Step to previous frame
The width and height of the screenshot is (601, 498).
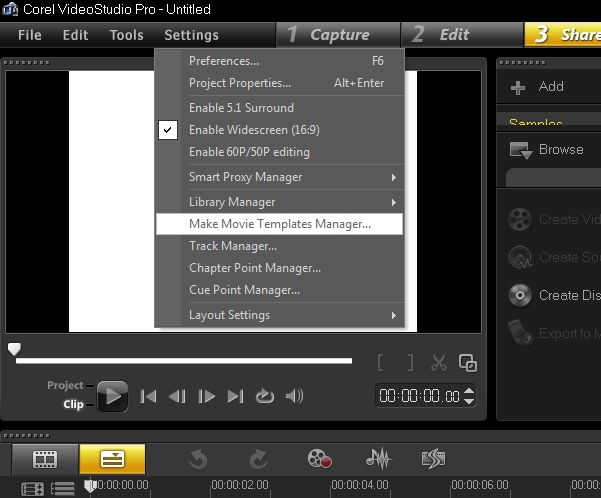[177, 396]
